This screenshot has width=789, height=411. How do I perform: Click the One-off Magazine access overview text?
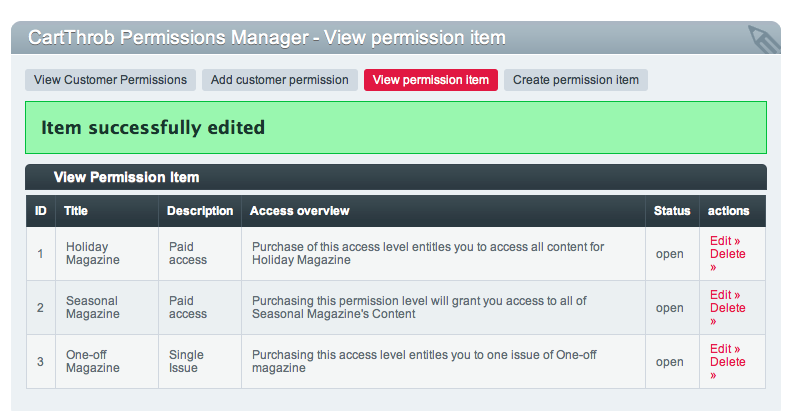click(x=424, y=361)
